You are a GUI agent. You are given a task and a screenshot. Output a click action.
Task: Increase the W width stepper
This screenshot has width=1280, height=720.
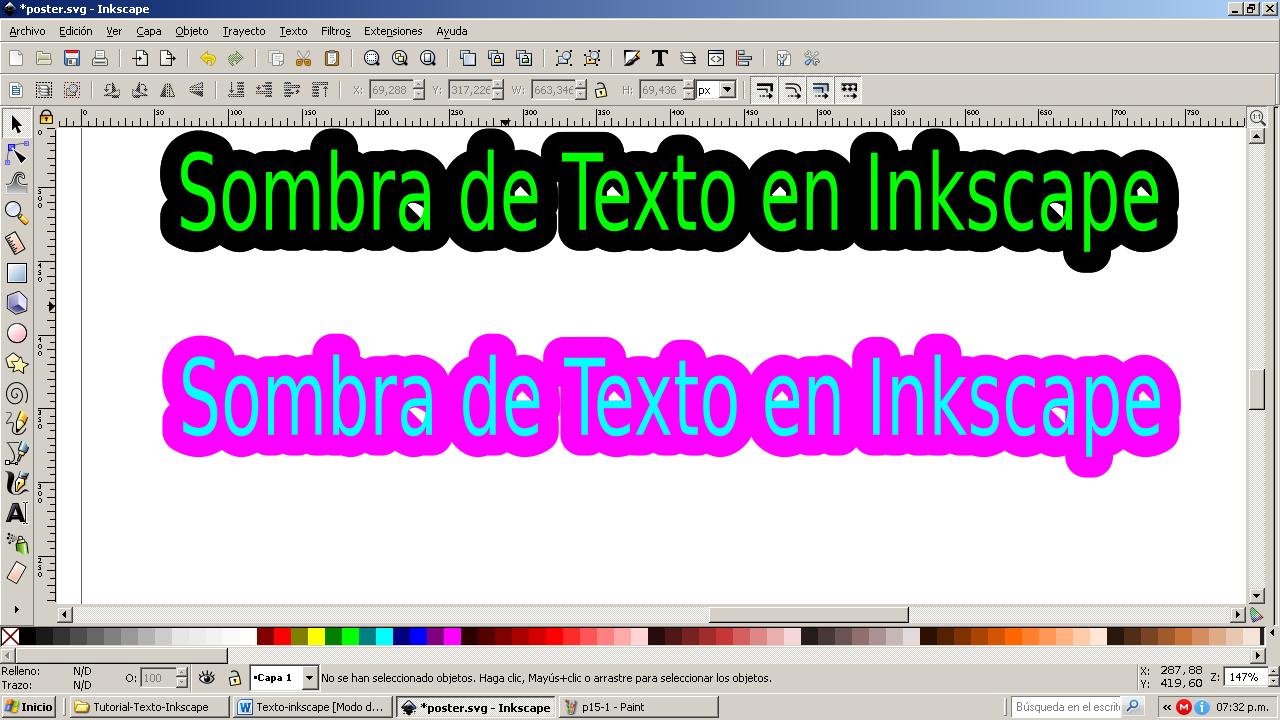point(581,85)
